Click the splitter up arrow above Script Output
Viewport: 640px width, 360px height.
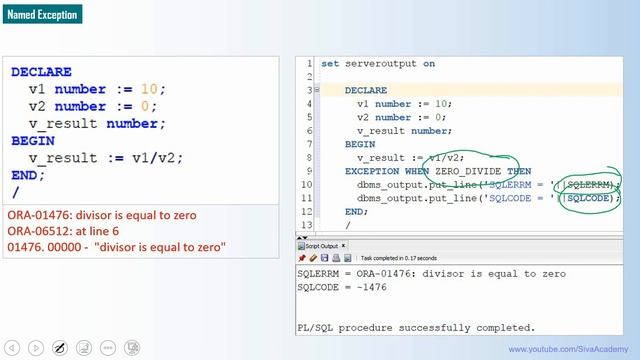[299, 238]
